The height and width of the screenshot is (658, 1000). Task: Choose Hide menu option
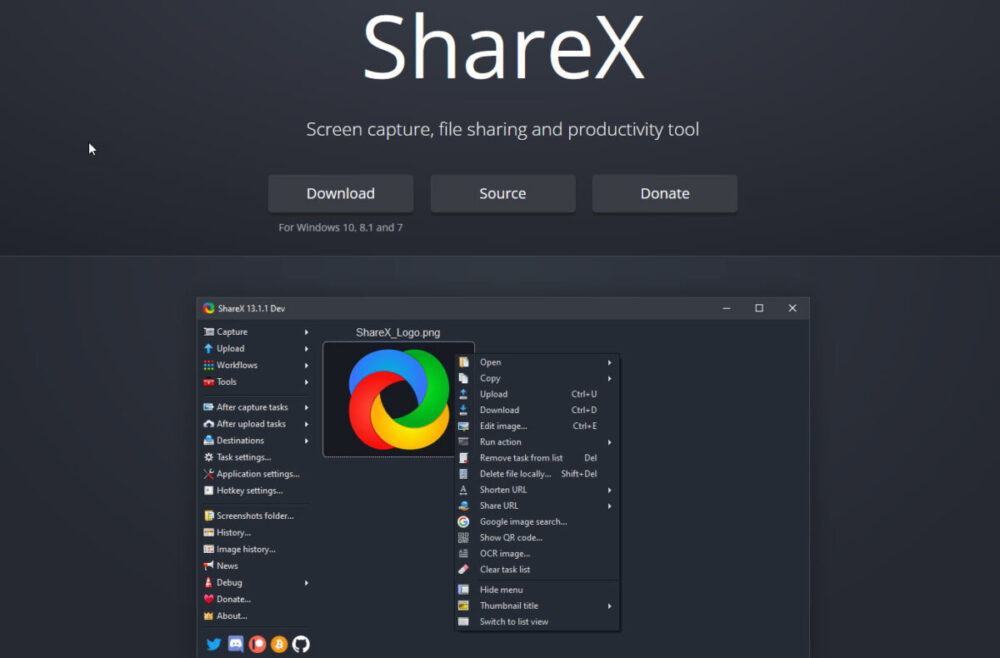click(537, 590)
